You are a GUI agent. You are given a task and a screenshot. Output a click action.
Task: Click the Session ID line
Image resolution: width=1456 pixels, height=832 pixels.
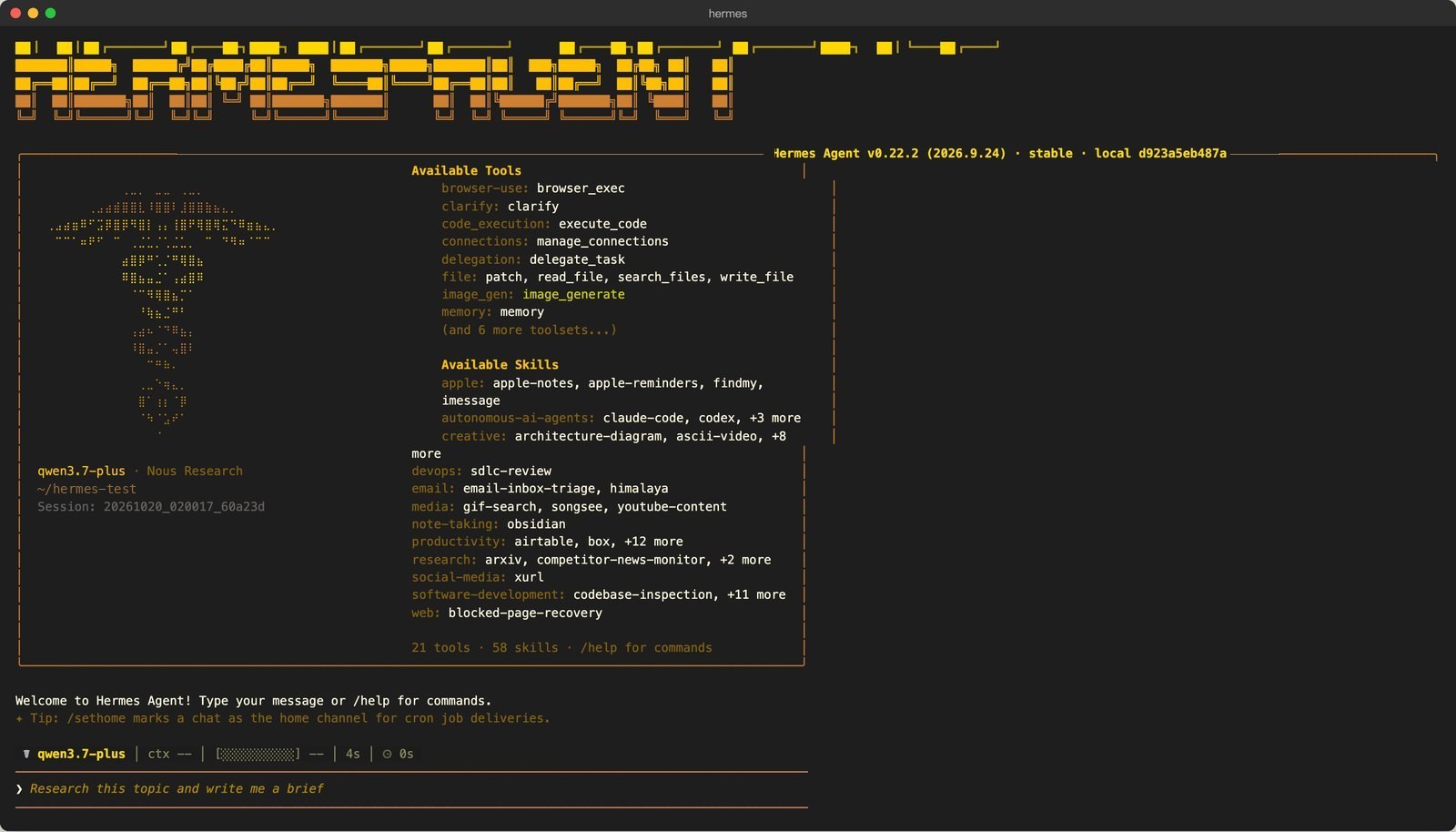pyautogui.click(x=151, y=506)
